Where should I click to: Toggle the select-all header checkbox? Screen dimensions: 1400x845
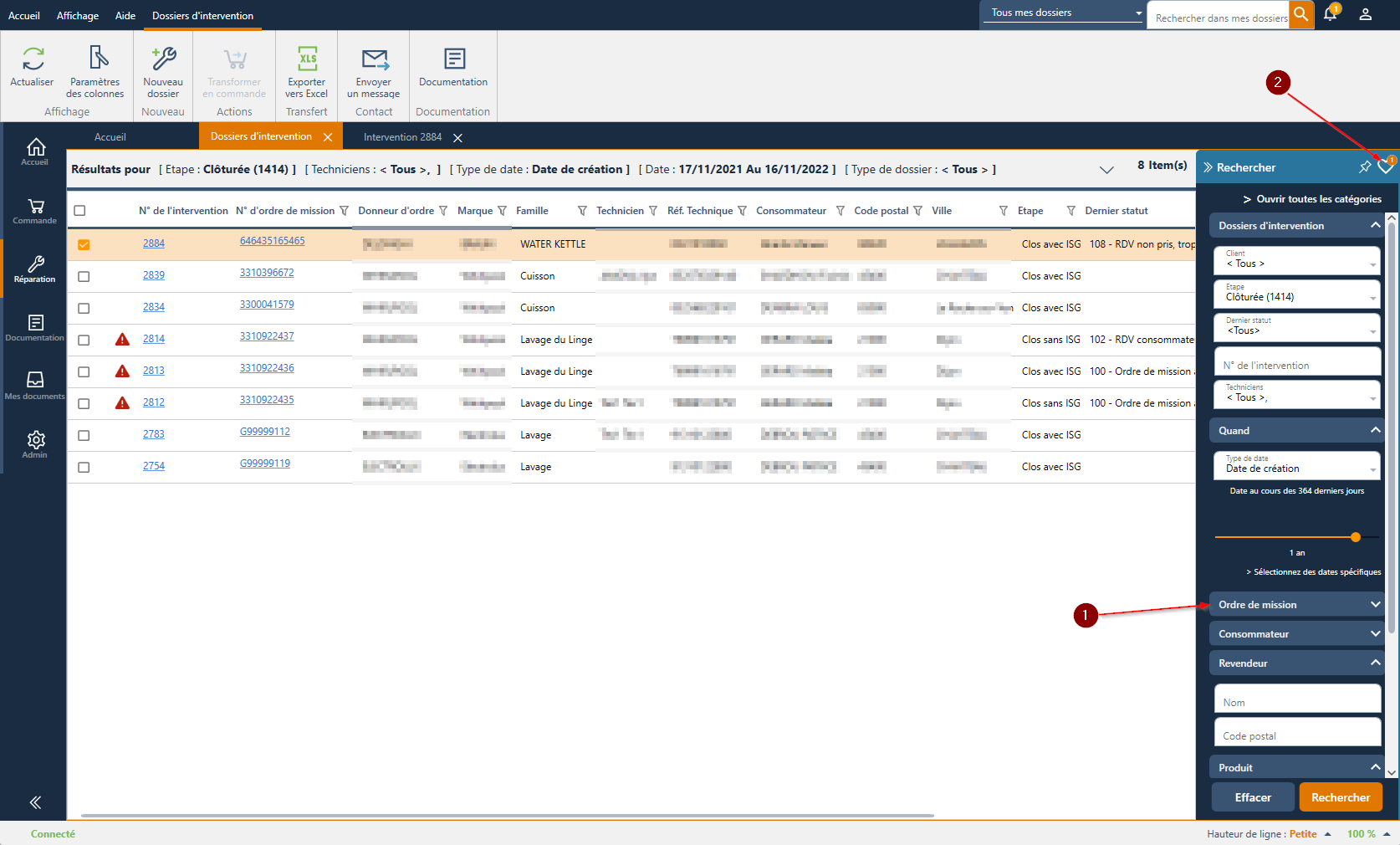79,211
